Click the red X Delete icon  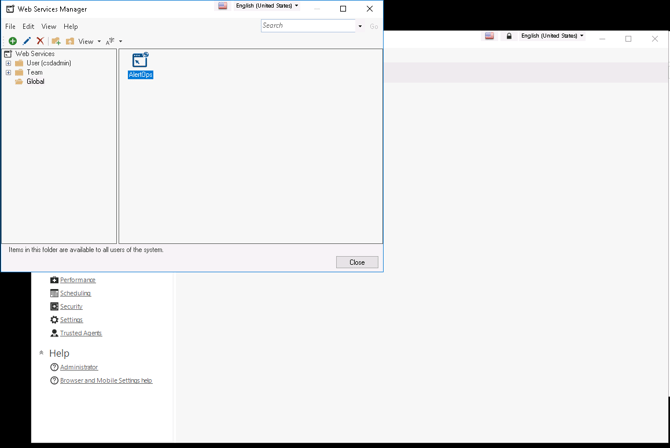[x=40, y=41]
